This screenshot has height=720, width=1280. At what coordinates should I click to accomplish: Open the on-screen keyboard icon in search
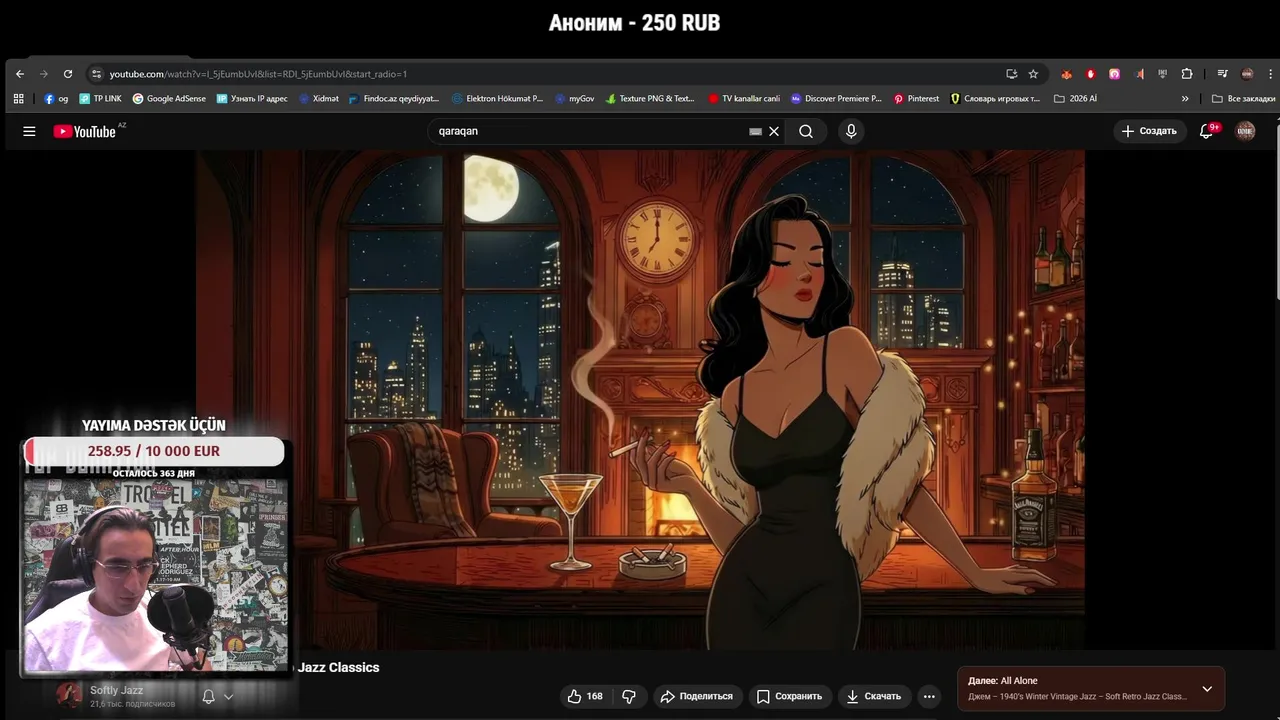755,131
